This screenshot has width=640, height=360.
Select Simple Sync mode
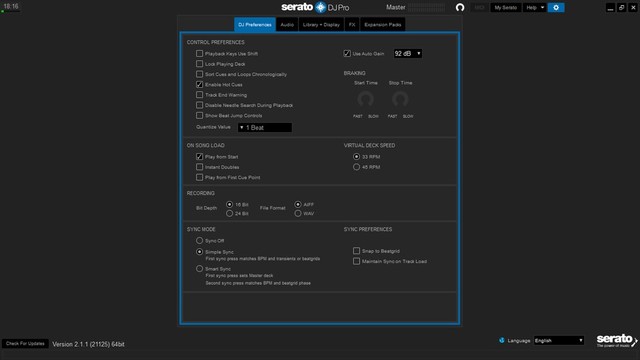[x=199, y=251]
